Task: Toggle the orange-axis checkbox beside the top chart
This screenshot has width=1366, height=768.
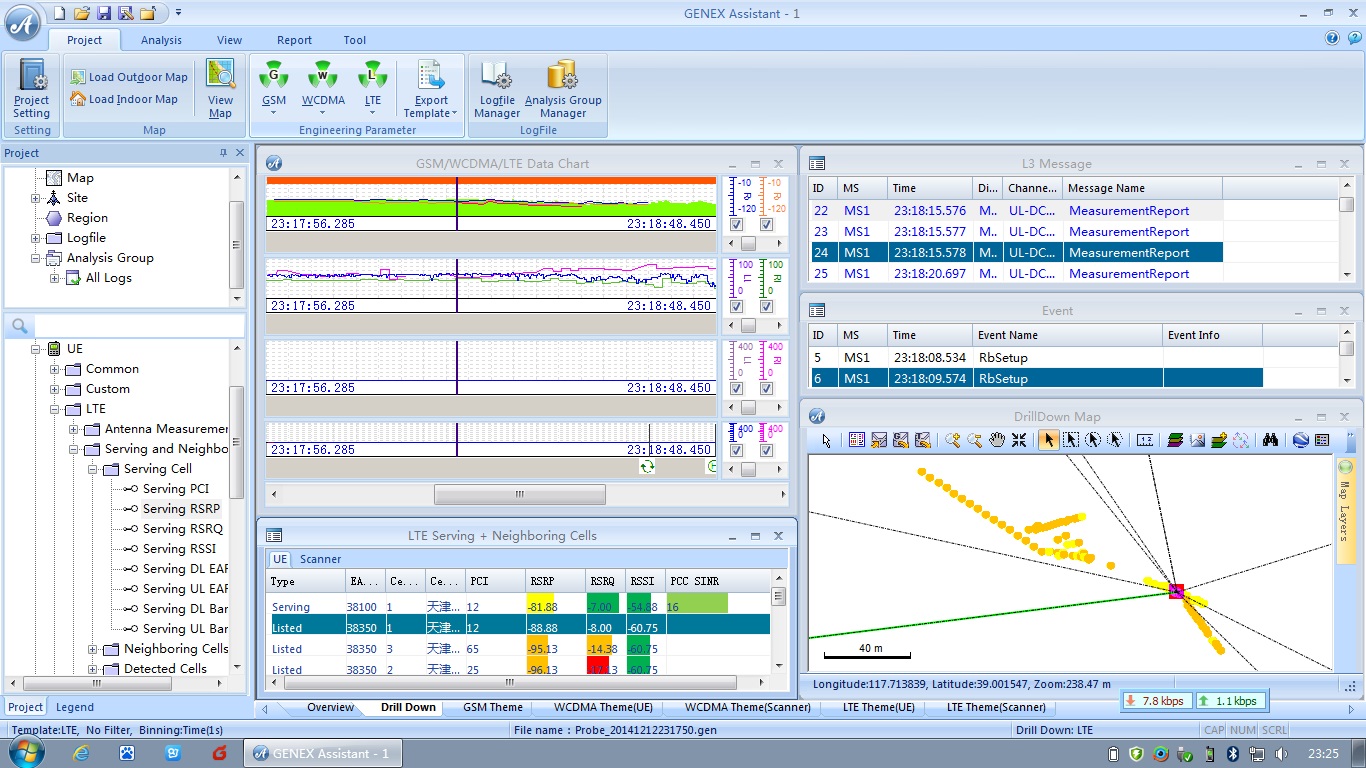Action: [767, 225]
